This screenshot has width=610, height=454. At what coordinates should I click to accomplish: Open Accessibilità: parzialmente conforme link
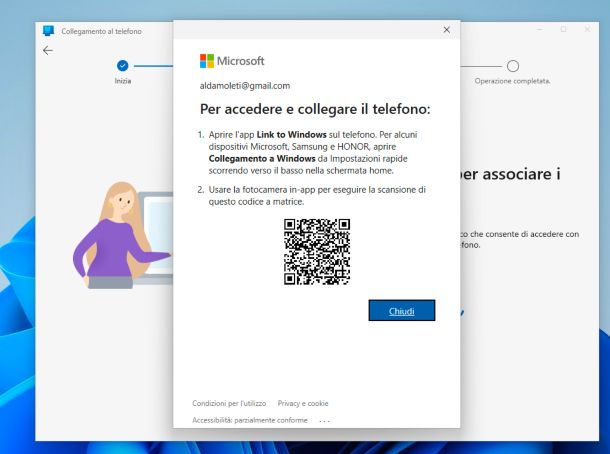click(x=250, y=420)
